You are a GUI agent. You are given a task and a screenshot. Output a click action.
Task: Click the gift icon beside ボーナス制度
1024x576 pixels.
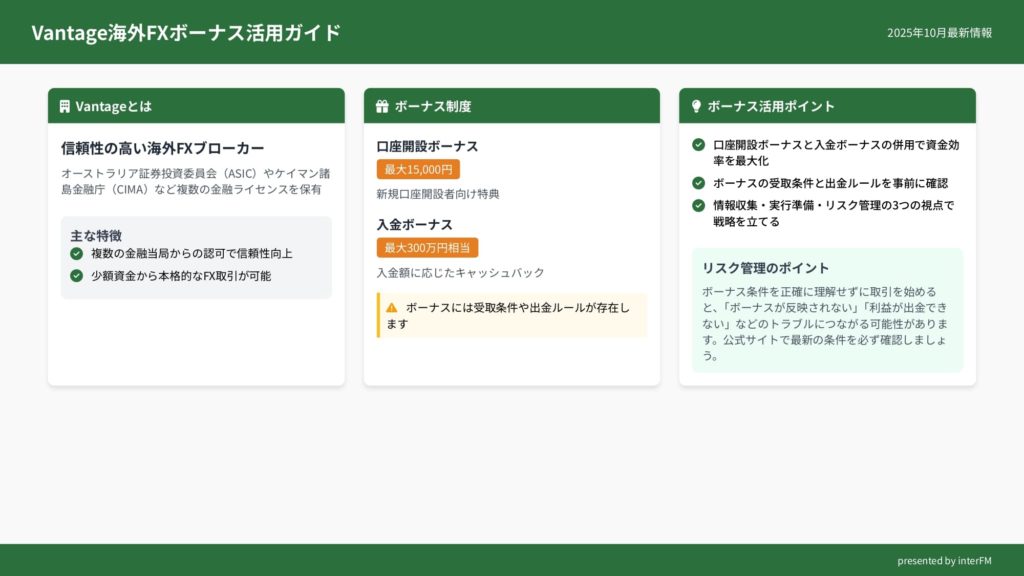click(x=382, y=106)
